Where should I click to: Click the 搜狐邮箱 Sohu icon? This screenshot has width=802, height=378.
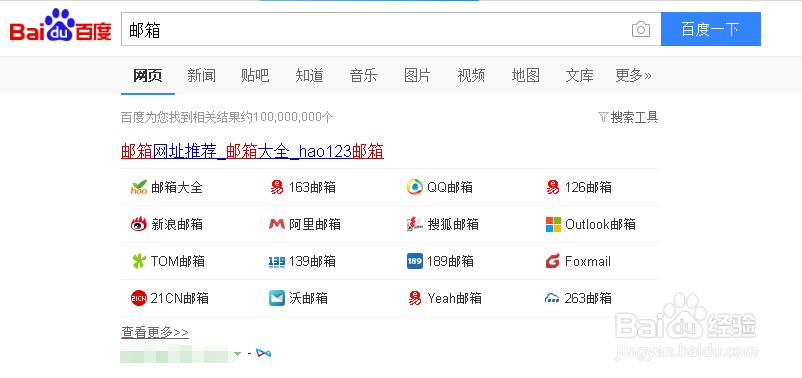tap(415, 224)
